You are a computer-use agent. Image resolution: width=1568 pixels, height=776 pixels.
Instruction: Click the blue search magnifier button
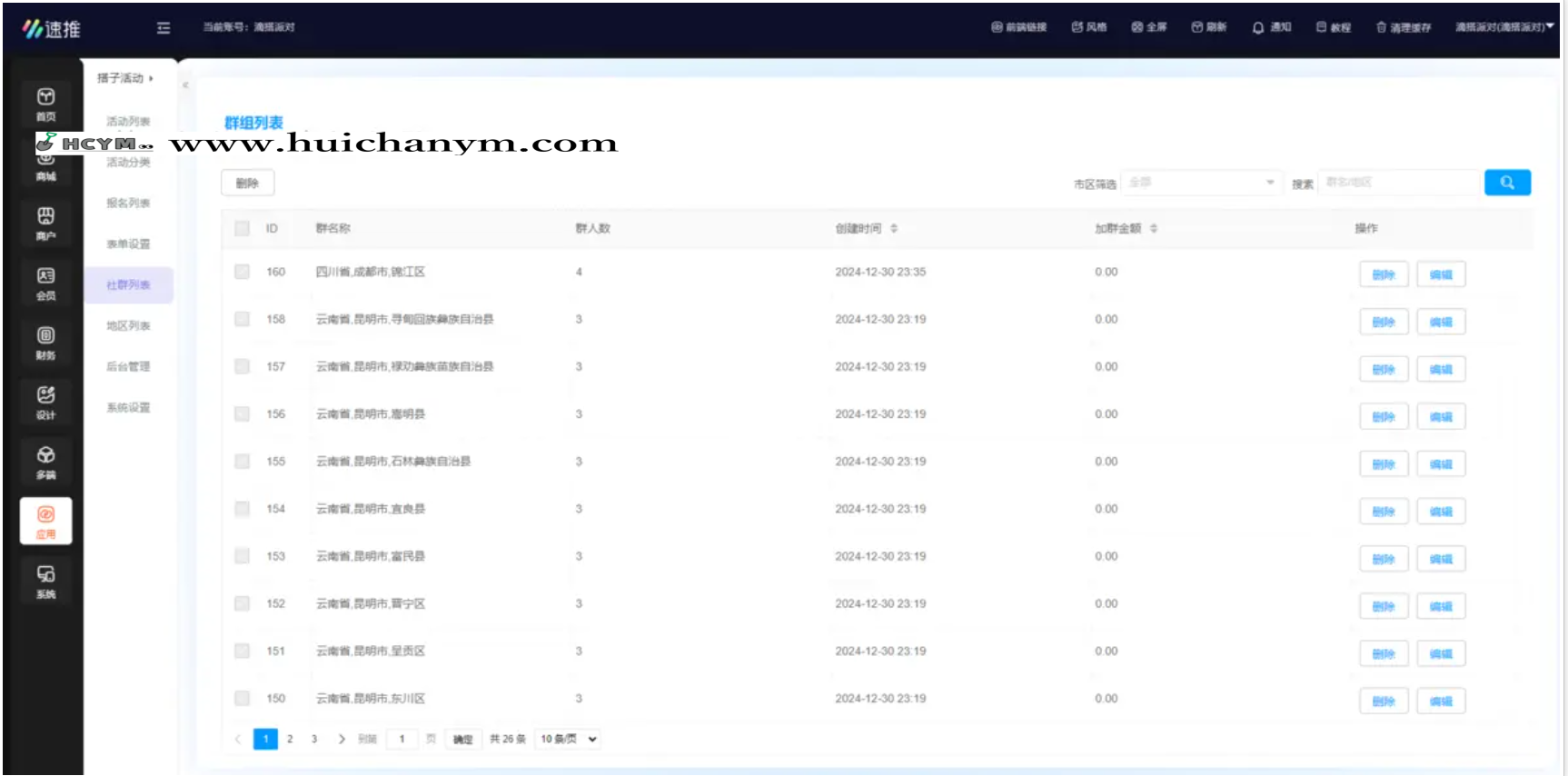[1507, 183]
